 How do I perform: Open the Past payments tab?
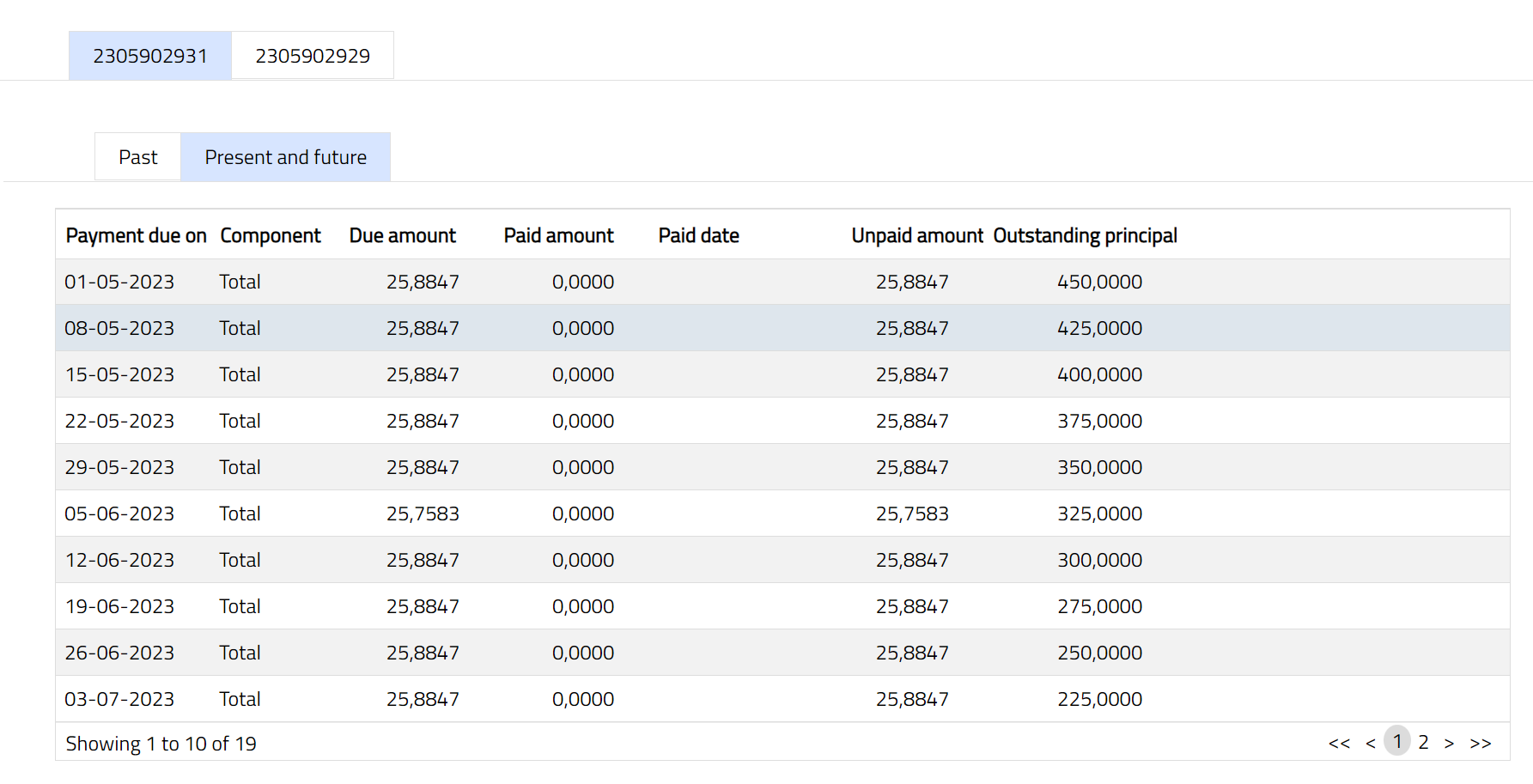pyautogui.click(x=138, y=157)
